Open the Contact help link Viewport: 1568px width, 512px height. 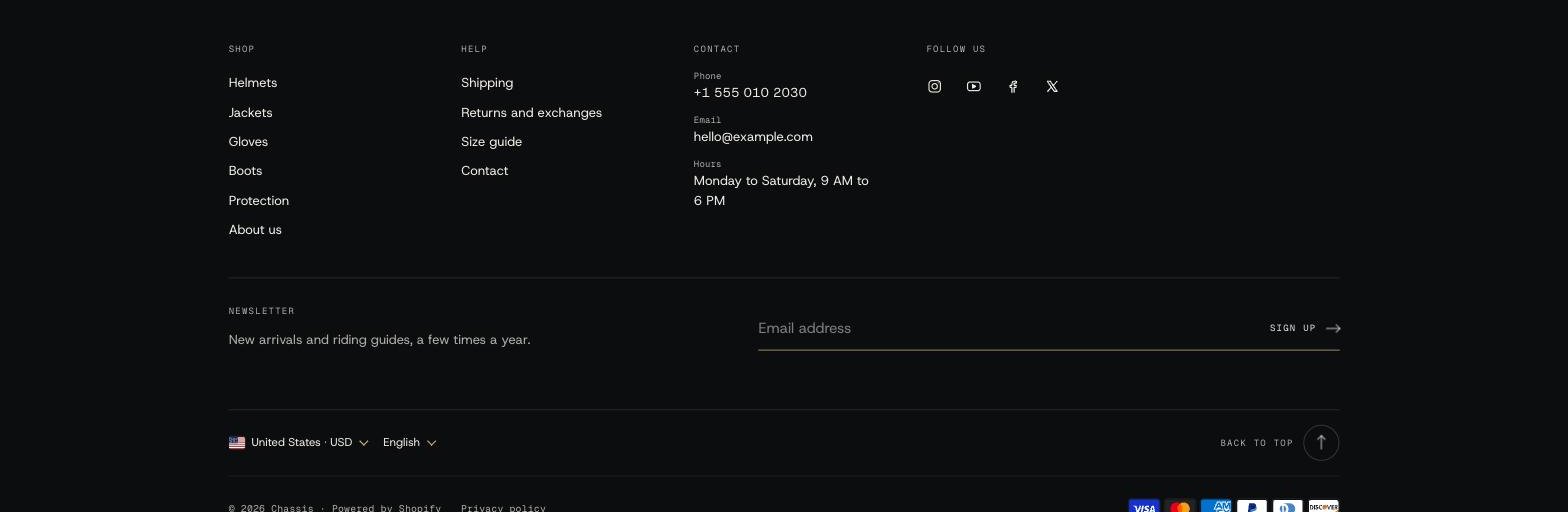pyautogui.click(x=484, y=171)
